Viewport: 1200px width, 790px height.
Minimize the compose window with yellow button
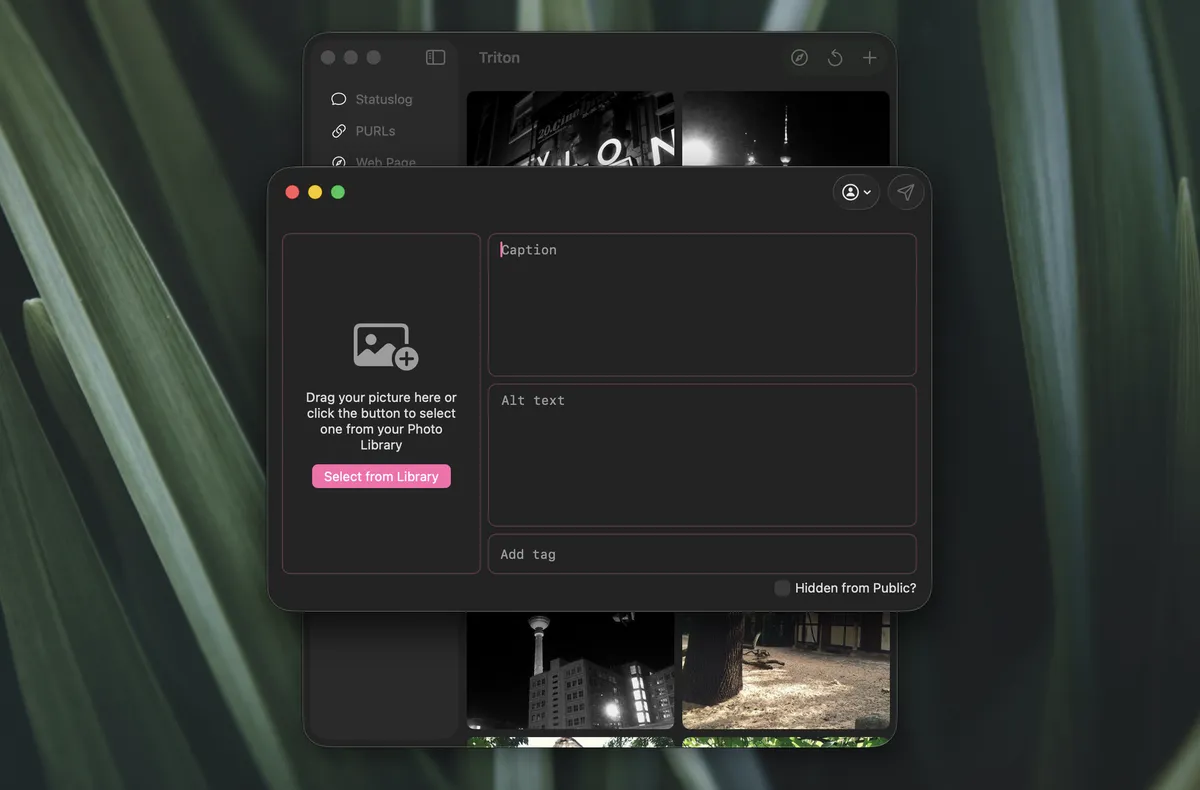pos(315,192)
